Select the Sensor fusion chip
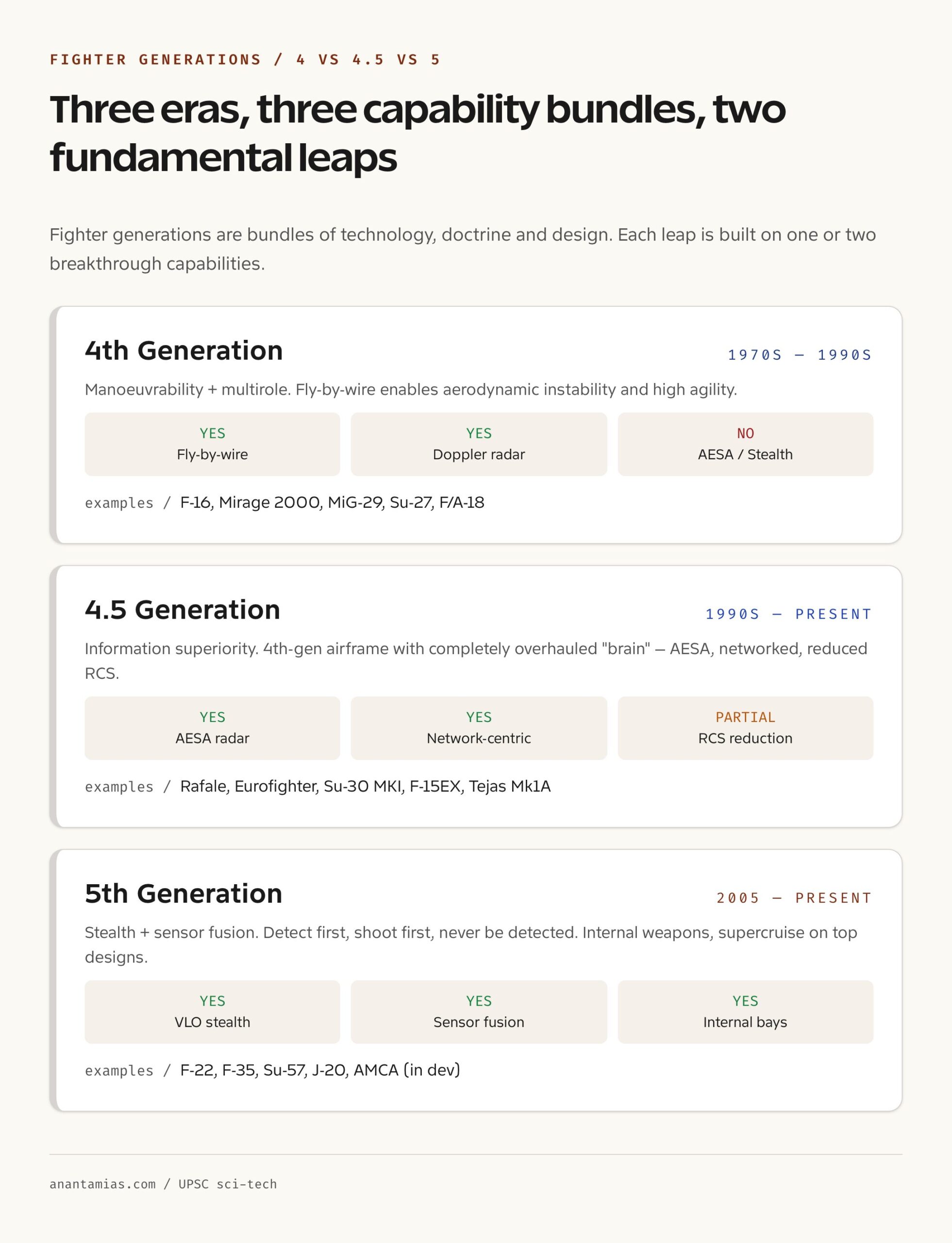Image resolution: width=952 pixels, height=1243 pixels. (479, 1012)
